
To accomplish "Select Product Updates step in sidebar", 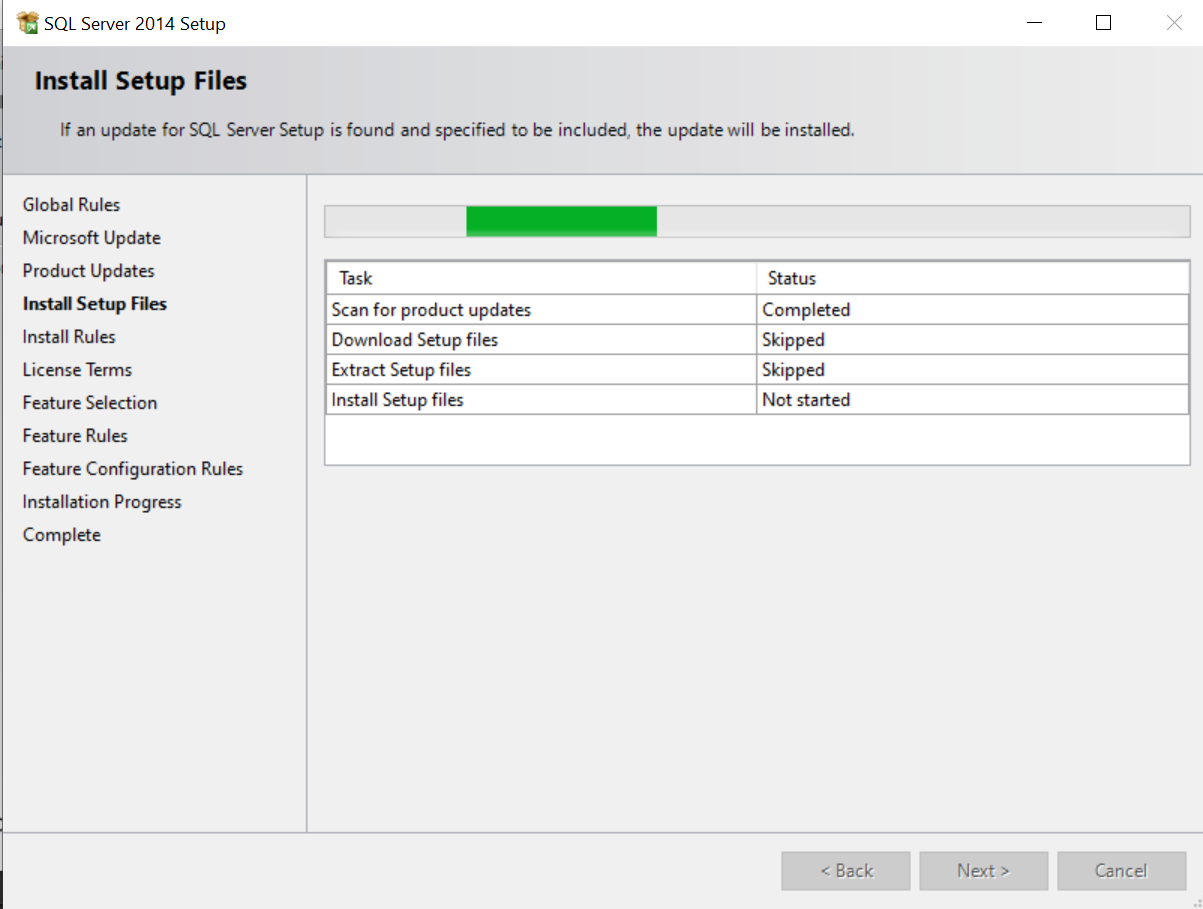I will pyautogui.click(x=89, y=271).
